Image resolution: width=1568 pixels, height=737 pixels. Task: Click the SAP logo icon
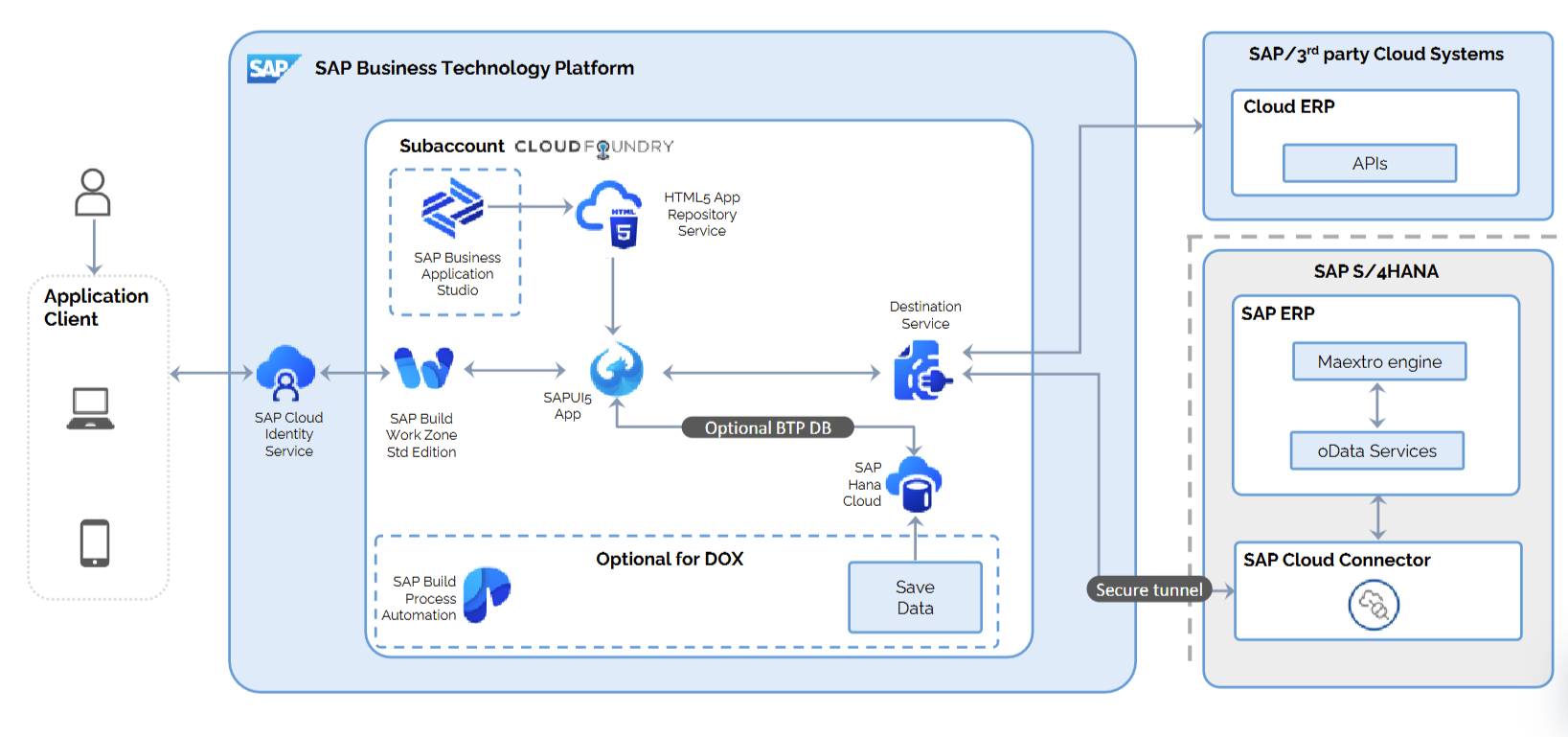pyautogui.click(x=273, y=69)
